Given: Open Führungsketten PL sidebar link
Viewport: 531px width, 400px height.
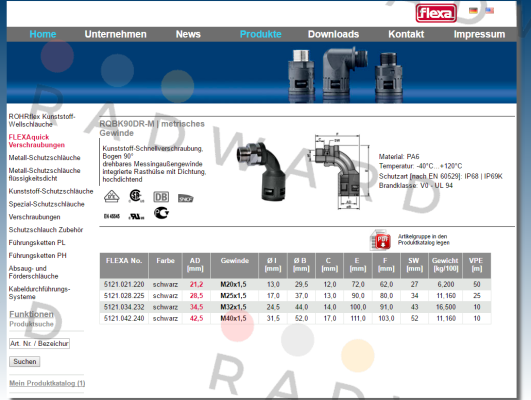Looking at the screenshot, I should point(37,243).
